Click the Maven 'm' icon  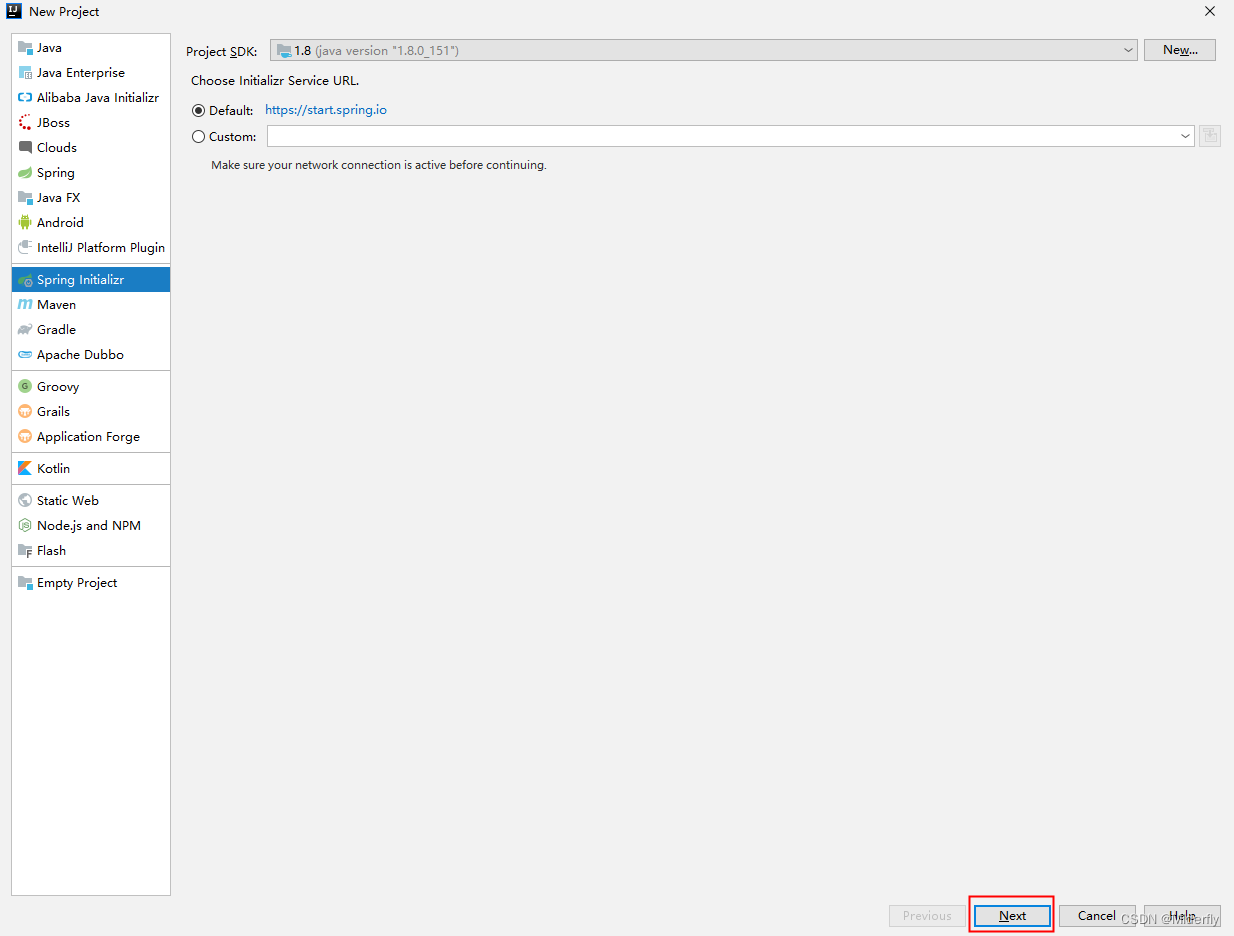(25, 305)
